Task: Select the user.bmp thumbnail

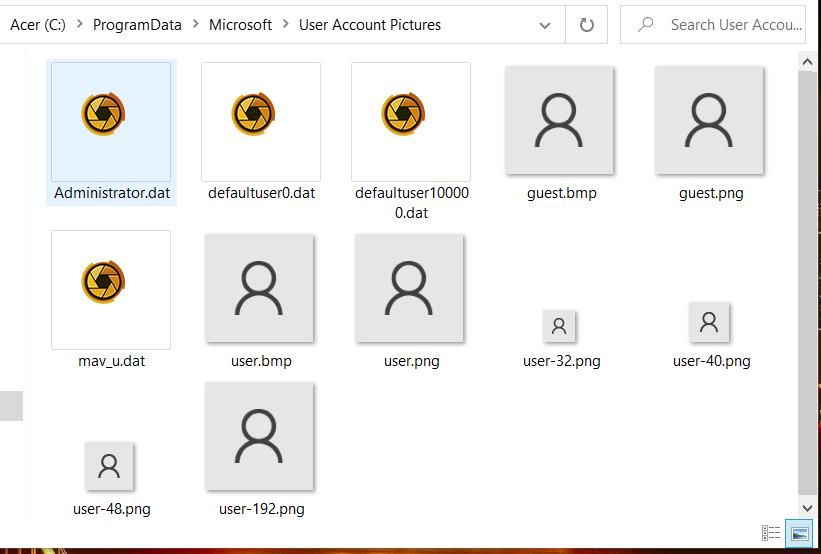Action: 259,288
